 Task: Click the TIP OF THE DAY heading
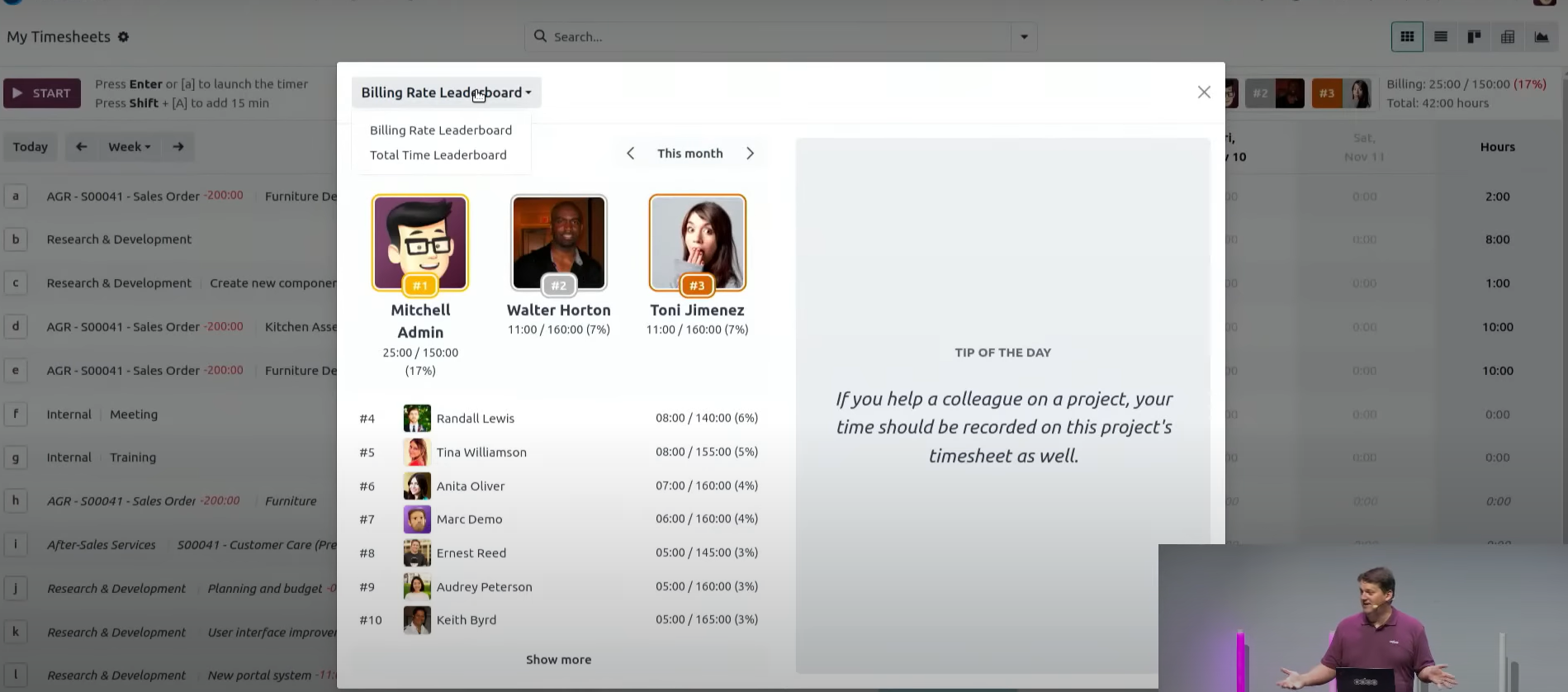1003,353
